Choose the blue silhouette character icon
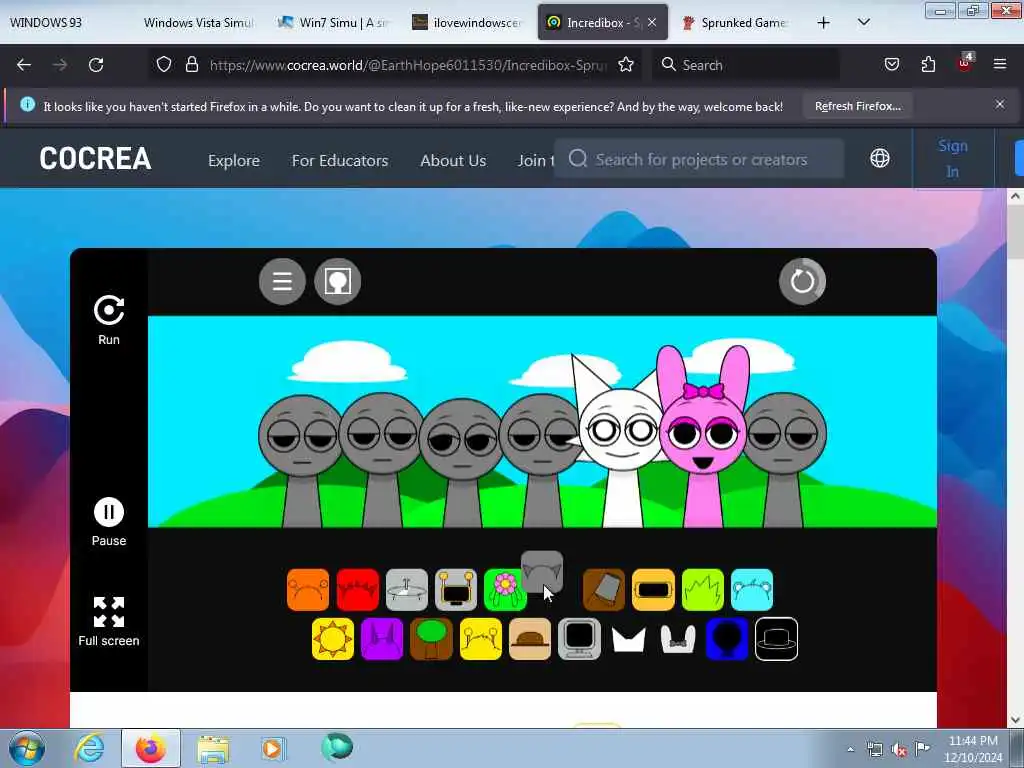The height and width of the screenshot is (768, 1024). point(727,639)
